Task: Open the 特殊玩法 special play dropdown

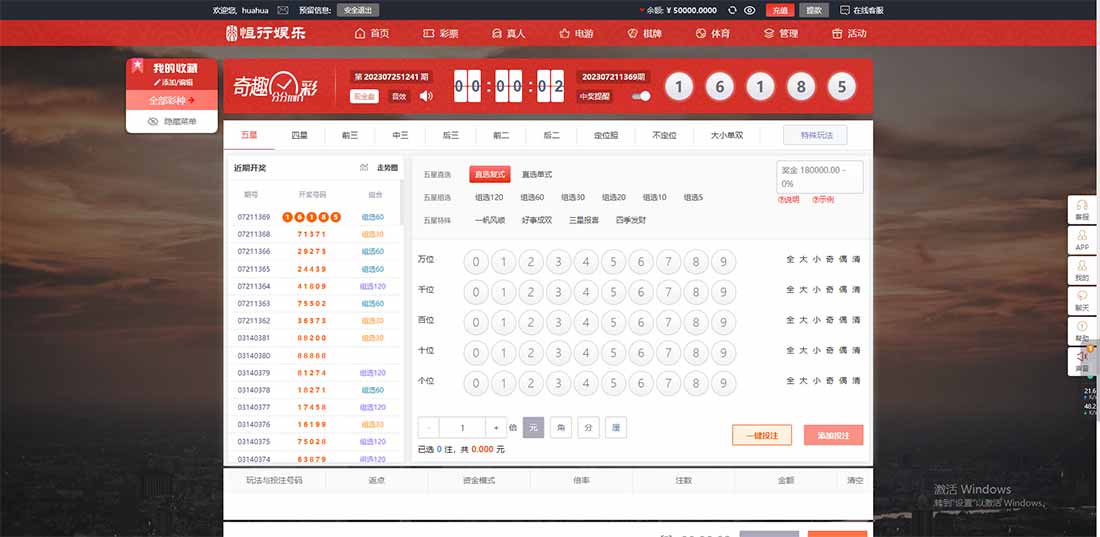Action: point(815,135)
